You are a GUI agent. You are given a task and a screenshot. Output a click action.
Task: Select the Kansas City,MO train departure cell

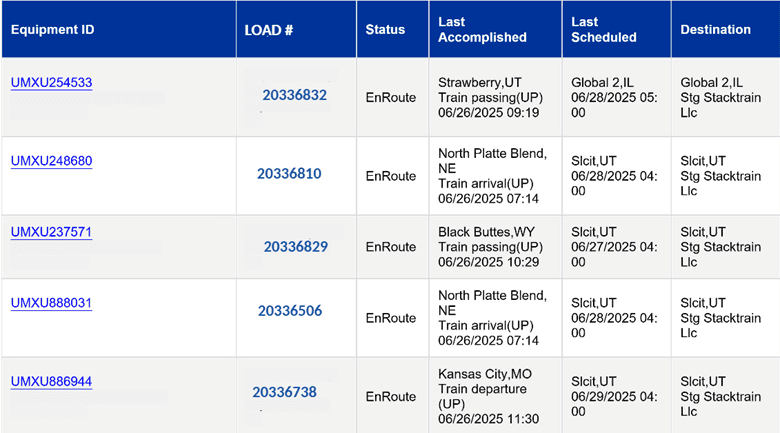point(495,395)
